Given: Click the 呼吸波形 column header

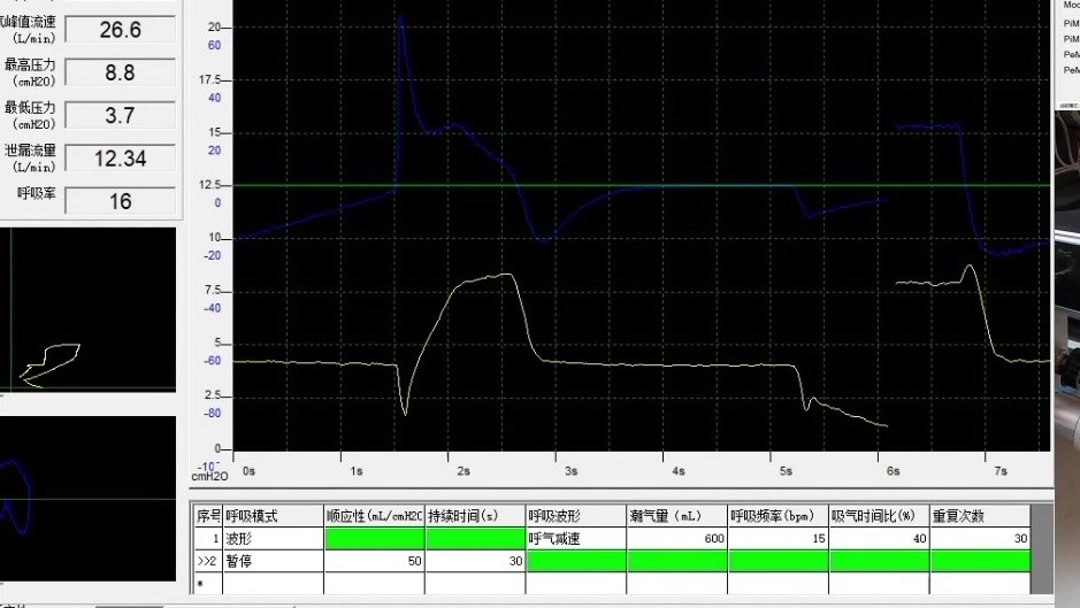Looking at the screenshot, I should click(555, 518).
